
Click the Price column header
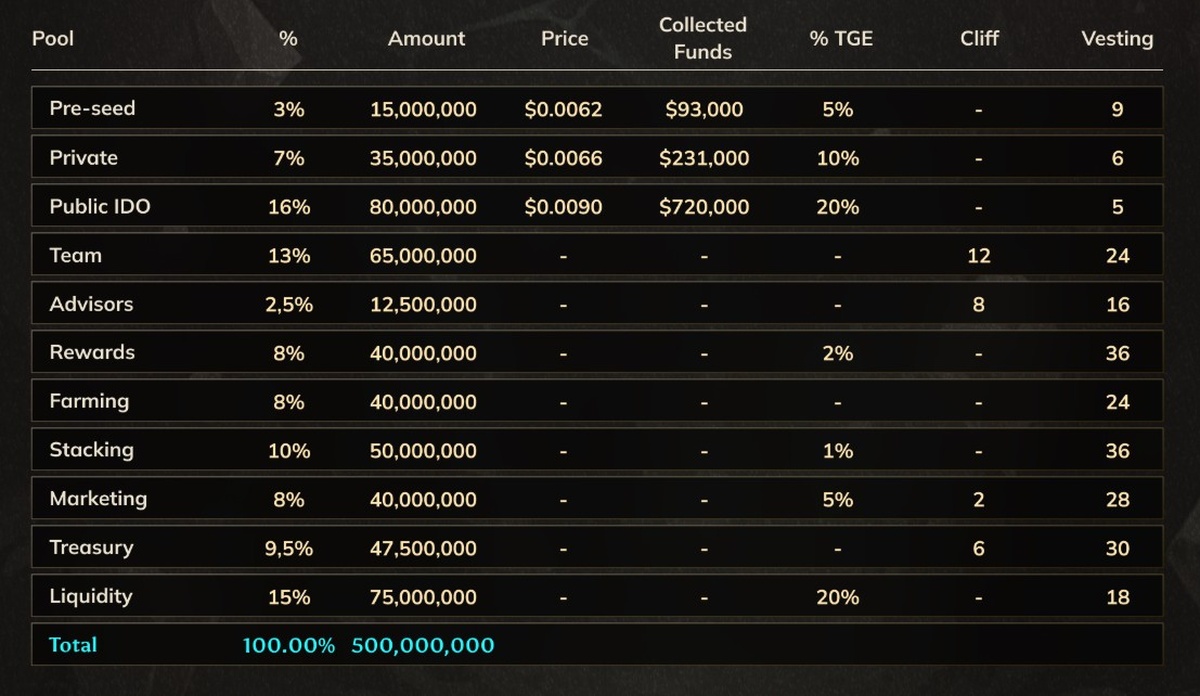click(564, 39)
